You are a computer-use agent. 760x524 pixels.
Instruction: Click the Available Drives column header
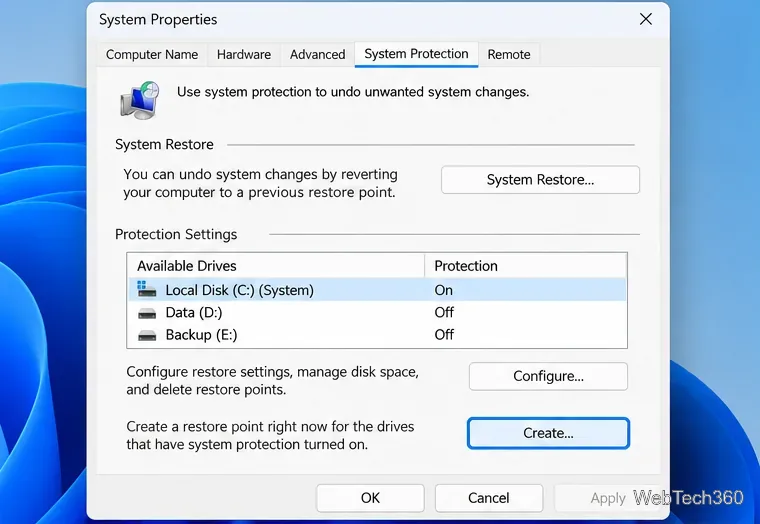[x=276, y=266]
